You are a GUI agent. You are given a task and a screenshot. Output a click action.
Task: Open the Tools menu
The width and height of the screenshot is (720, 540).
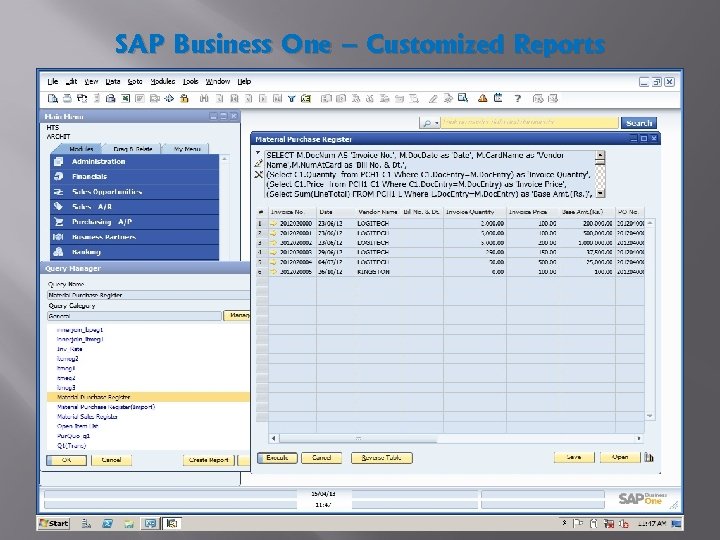pos(191,81)
